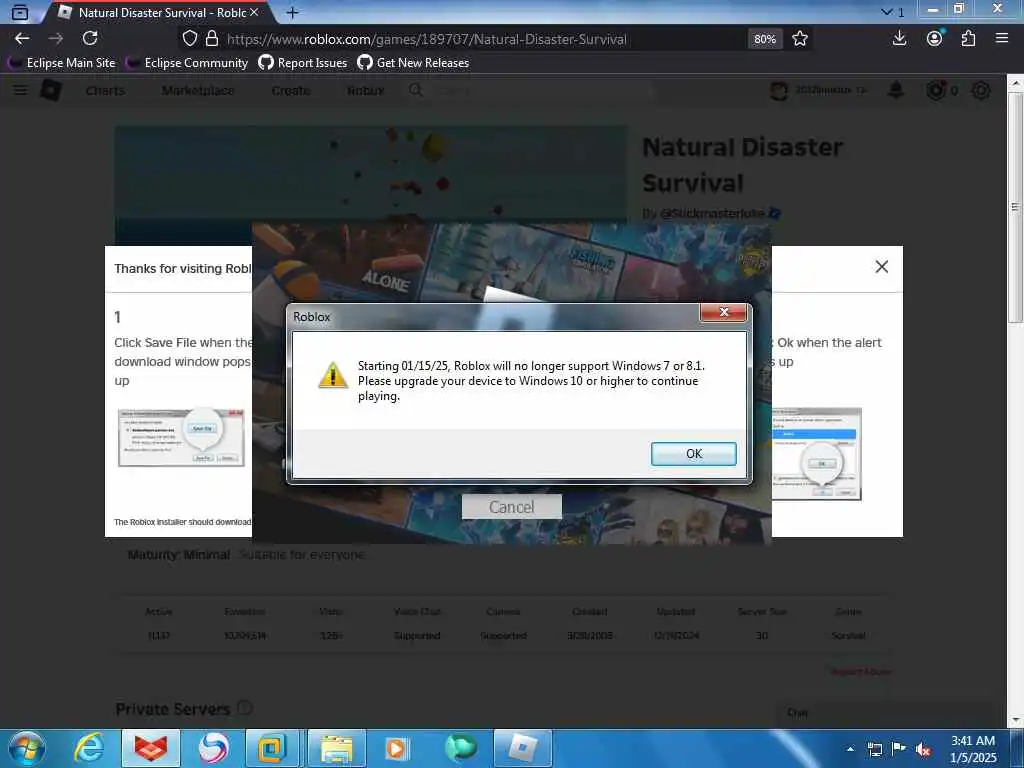Click the Ok alert instruction thumbnail
Image resolution: width=1024 pixels, height=768 pixels.
click(x=816, y=454)
